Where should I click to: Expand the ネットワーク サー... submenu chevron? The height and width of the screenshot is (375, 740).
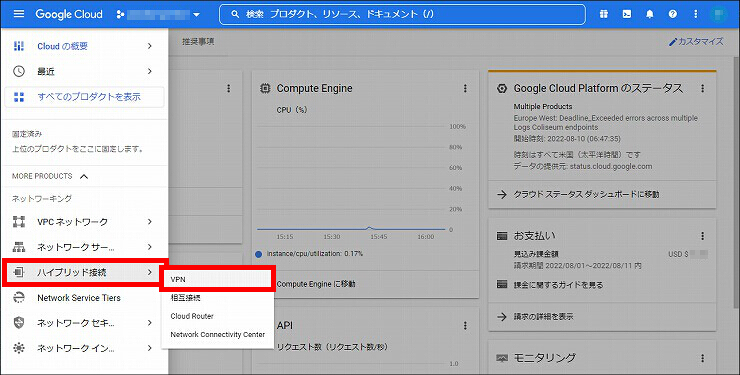pyautogui.click(x=150, y=247)
